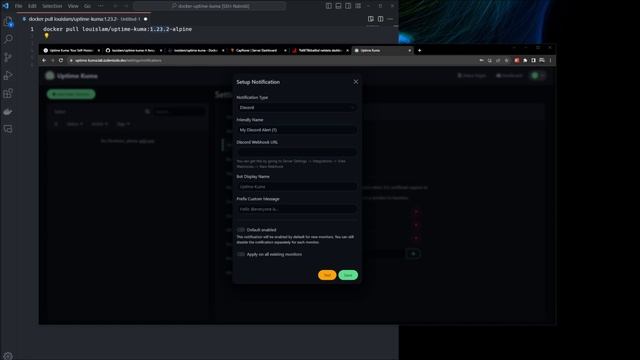Open Run and Debug in VS Code
The height and width of the screenshot is (360, 640).
[8, 75]
